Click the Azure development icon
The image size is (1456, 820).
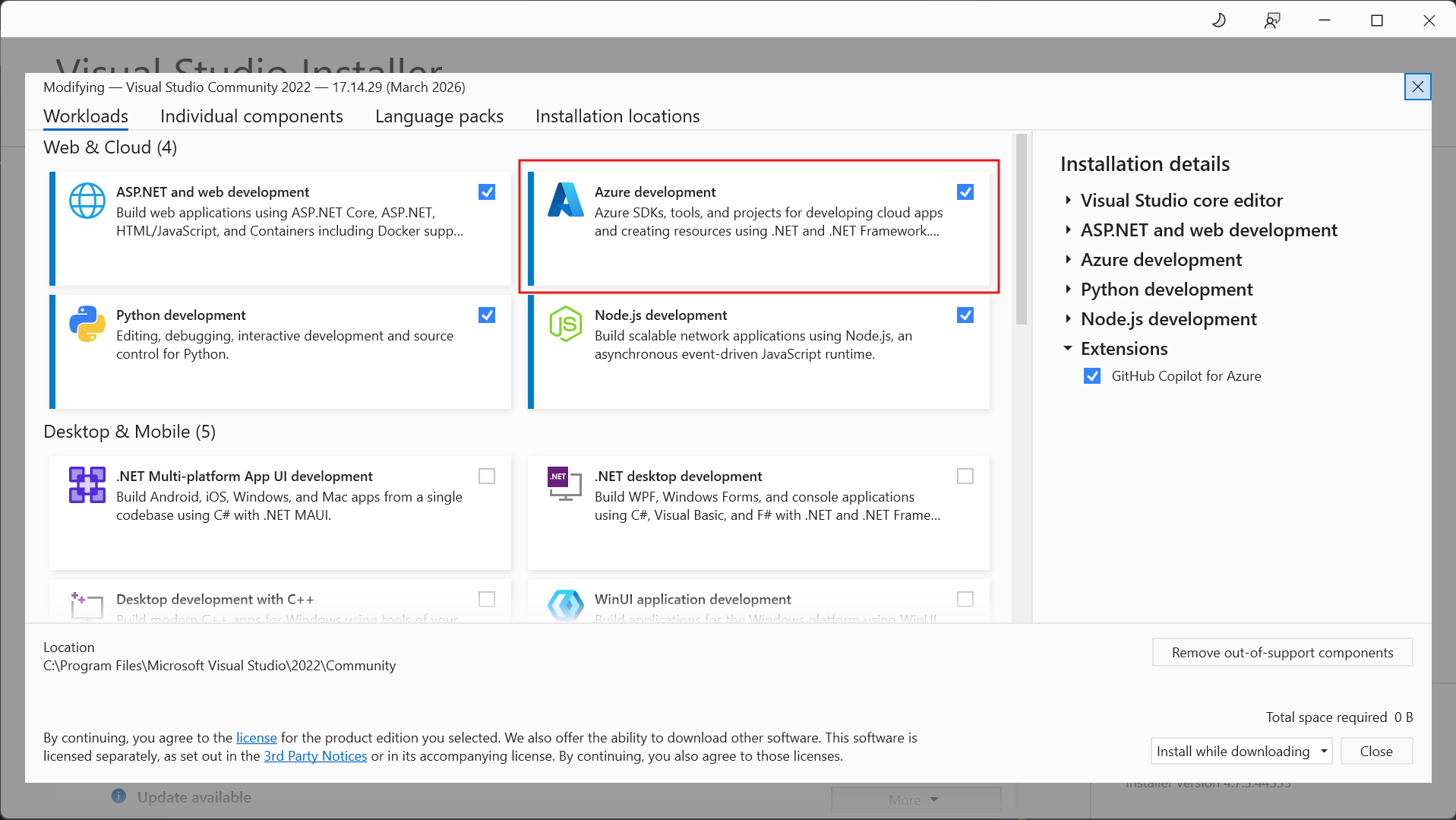click(x=565, y=201)
